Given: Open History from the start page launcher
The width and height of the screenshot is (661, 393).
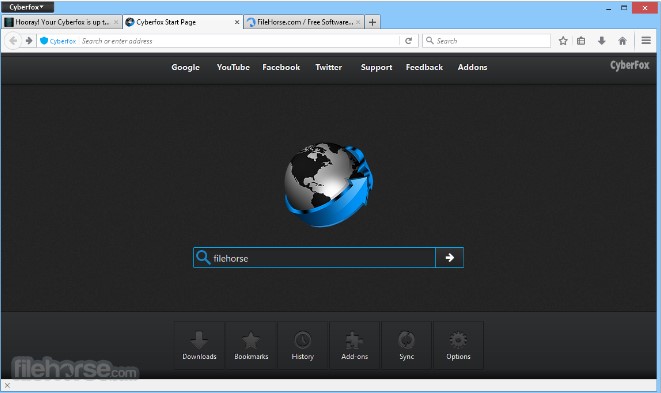Looking at the screenshot, I should [x=303, y=345].
